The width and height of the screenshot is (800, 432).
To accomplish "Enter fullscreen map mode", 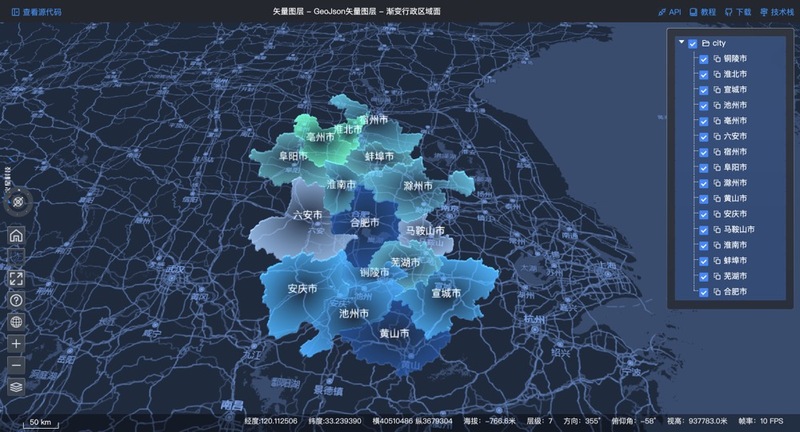I will 16,278.
